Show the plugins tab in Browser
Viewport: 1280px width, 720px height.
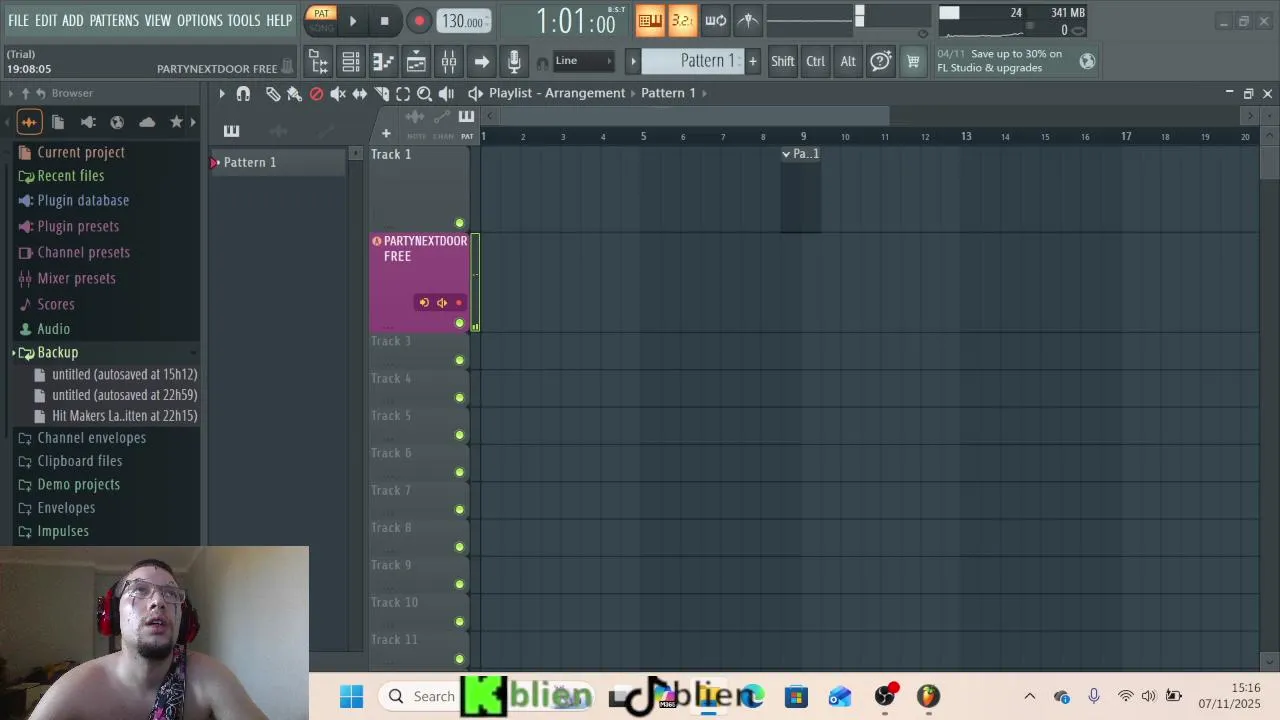[88, 122]
